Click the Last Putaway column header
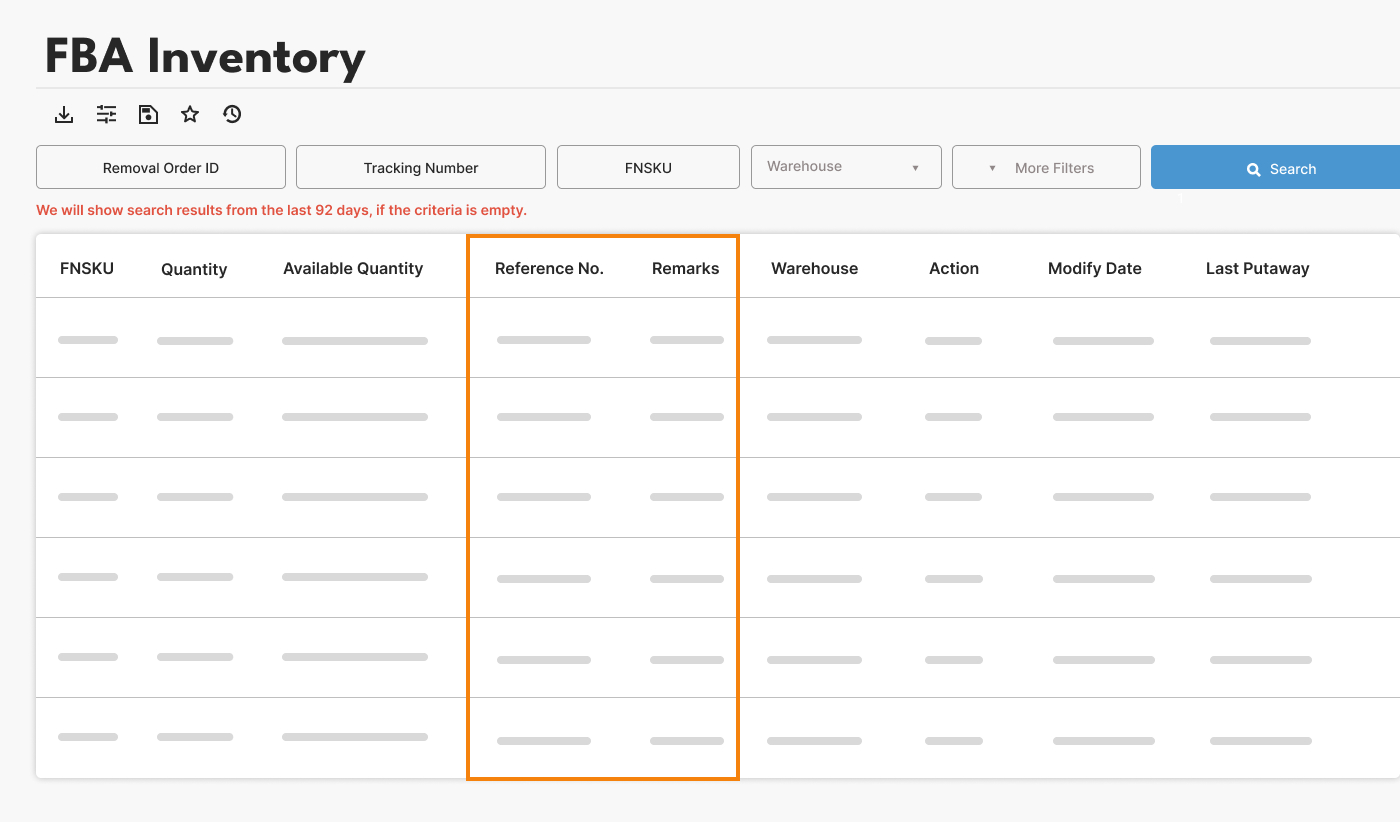This screenshot has width=1400, height=822. click(1257, 268)
